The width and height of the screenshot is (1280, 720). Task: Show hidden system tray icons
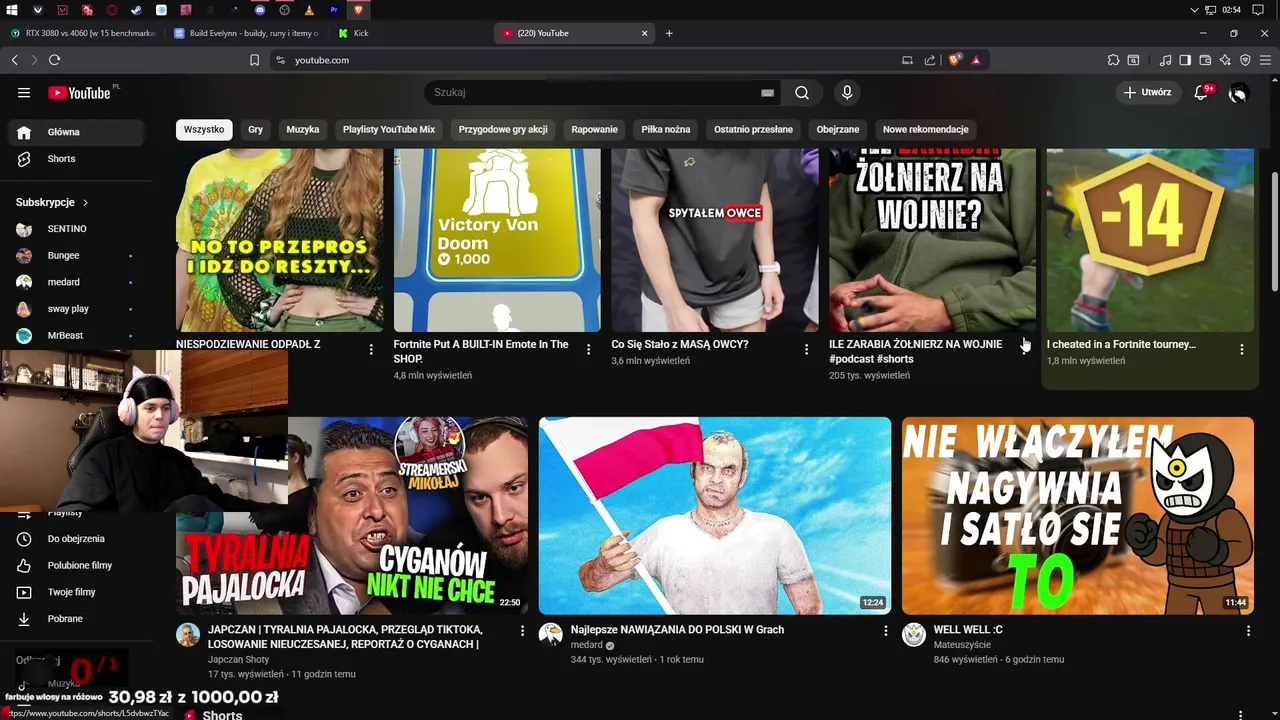click(1194, 10)
